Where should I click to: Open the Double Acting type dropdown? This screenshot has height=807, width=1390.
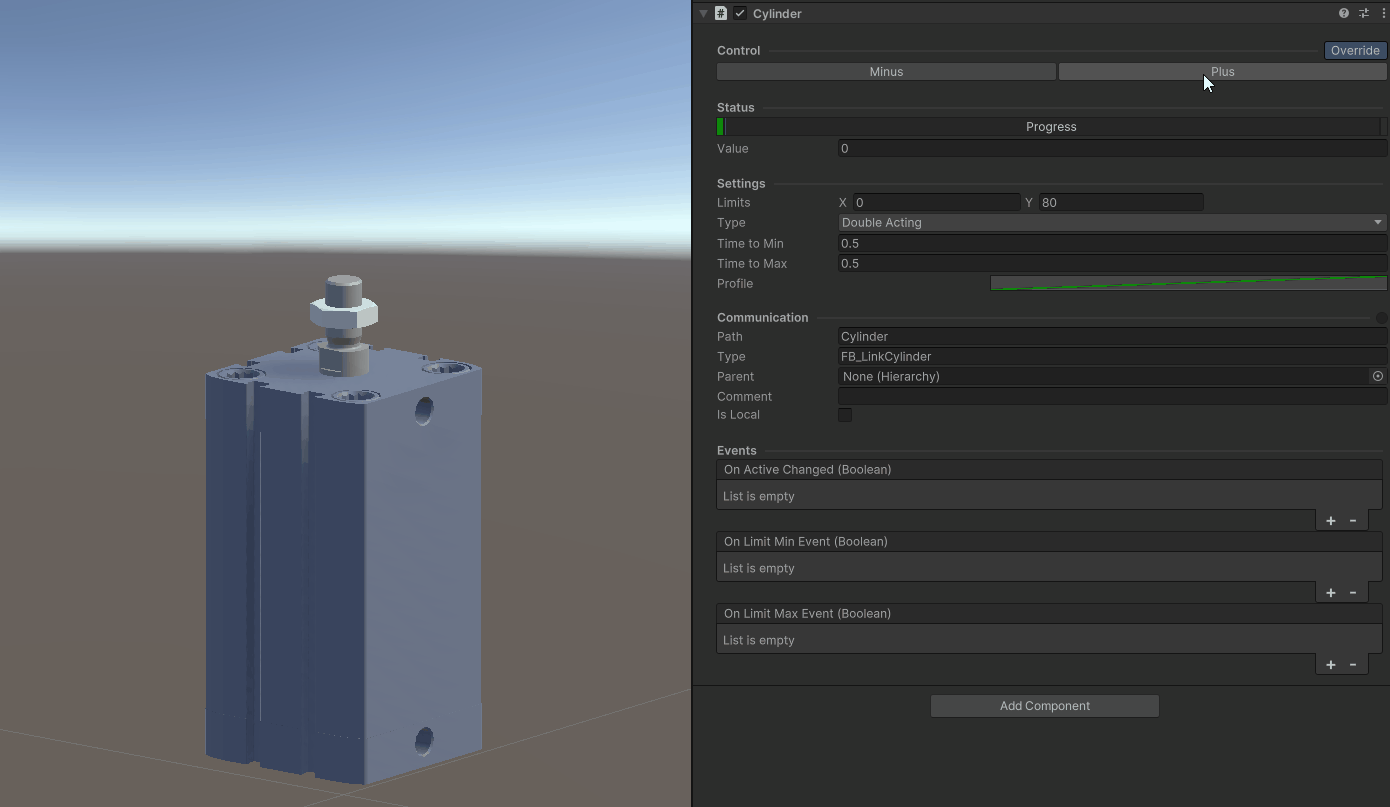[1110, 222]
